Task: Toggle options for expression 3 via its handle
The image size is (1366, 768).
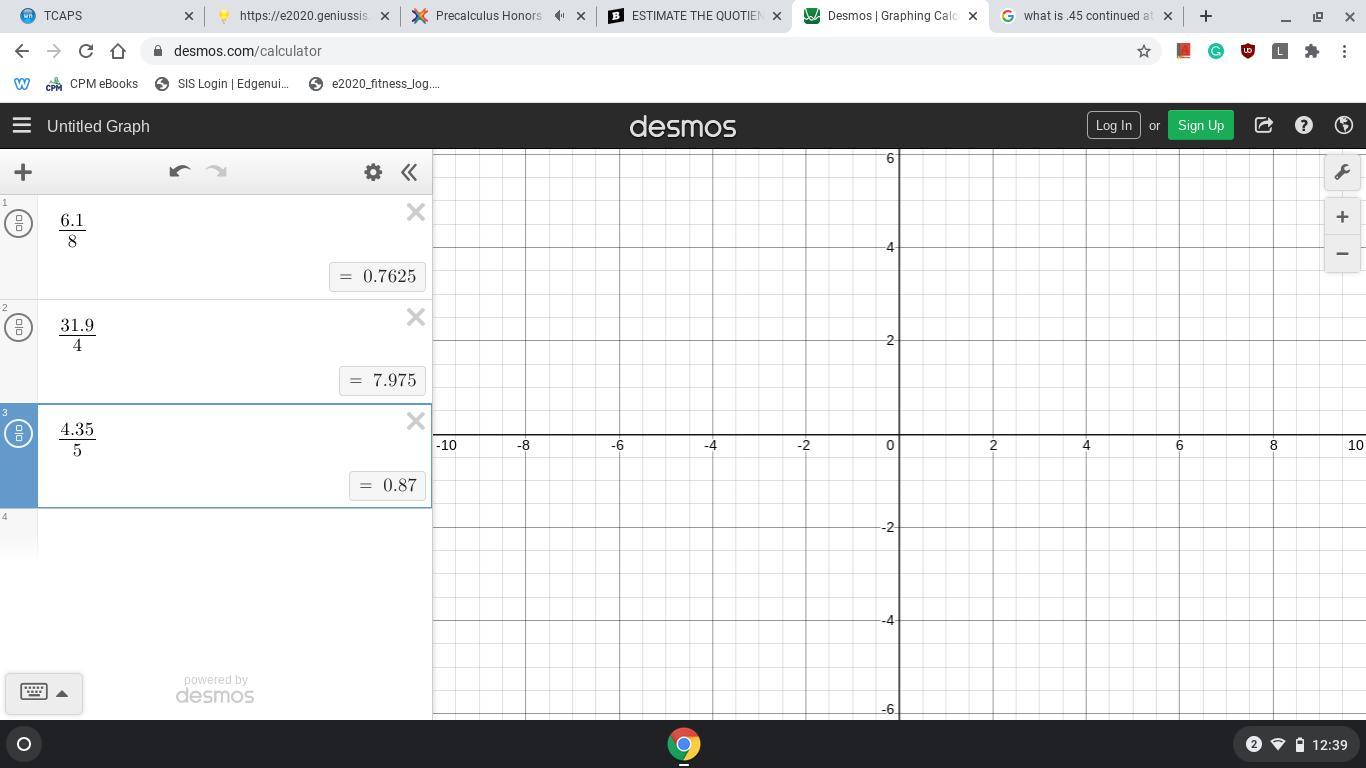Action: pos(18,433)
